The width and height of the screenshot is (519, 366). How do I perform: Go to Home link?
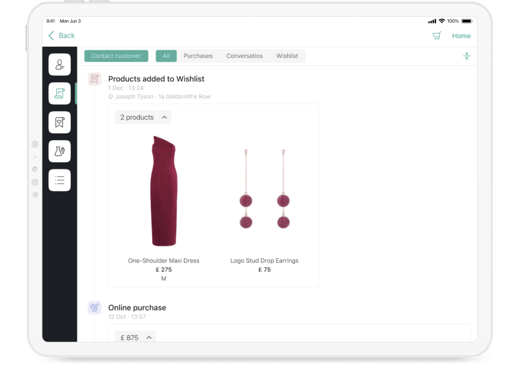click(461, 36)
